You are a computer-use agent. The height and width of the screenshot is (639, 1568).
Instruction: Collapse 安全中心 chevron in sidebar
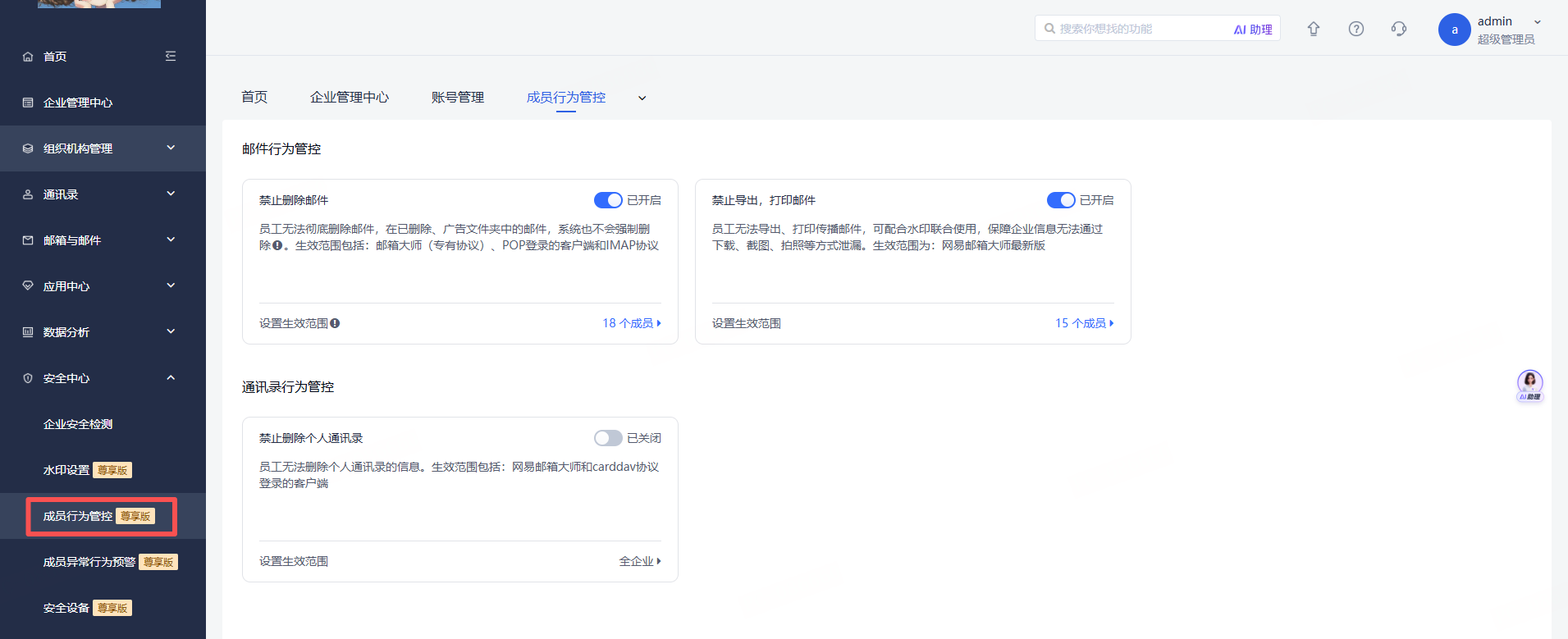(171, 377)
